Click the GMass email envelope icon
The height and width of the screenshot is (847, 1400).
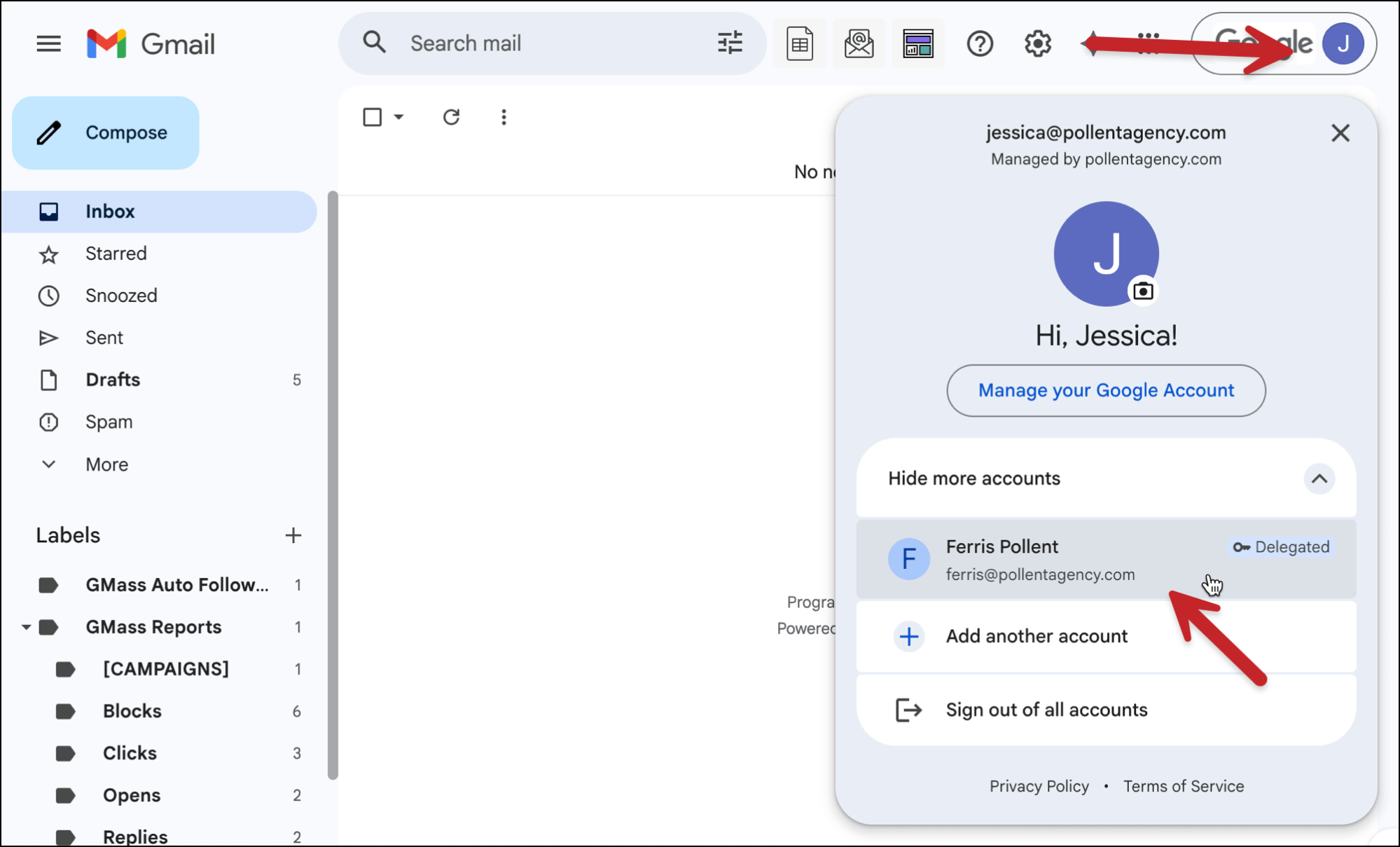pos(859,44)
